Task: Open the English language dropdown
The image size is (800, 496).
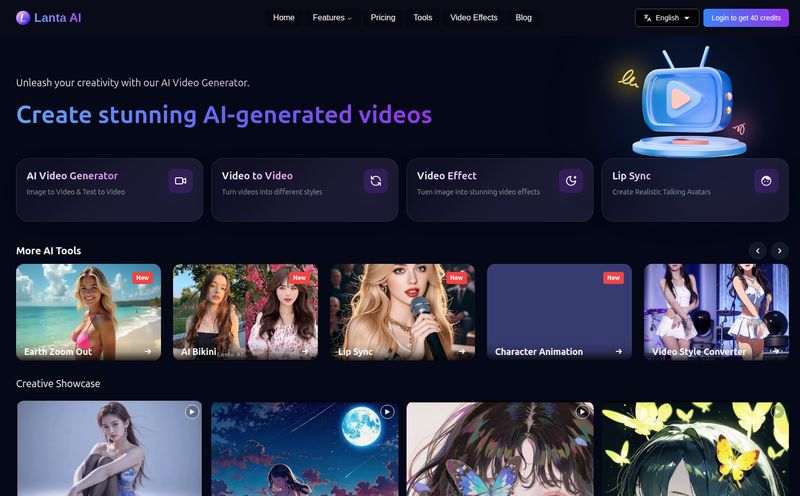Action: point(667,18)
